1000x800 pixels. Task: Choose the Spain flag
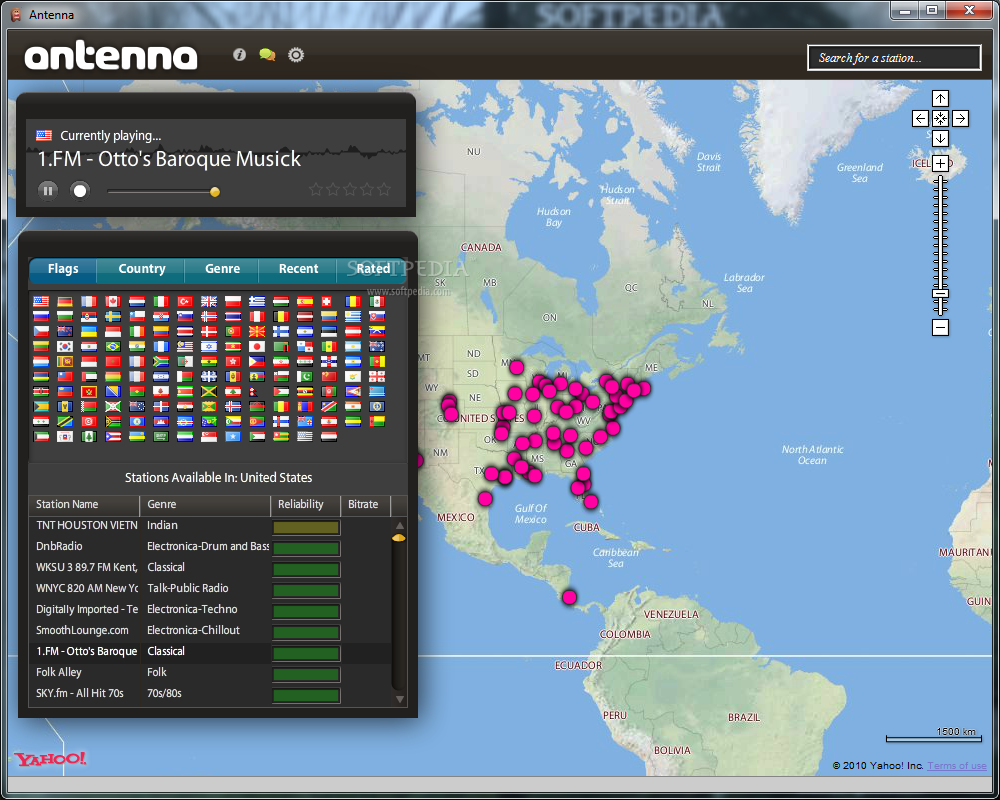[305, 301]
